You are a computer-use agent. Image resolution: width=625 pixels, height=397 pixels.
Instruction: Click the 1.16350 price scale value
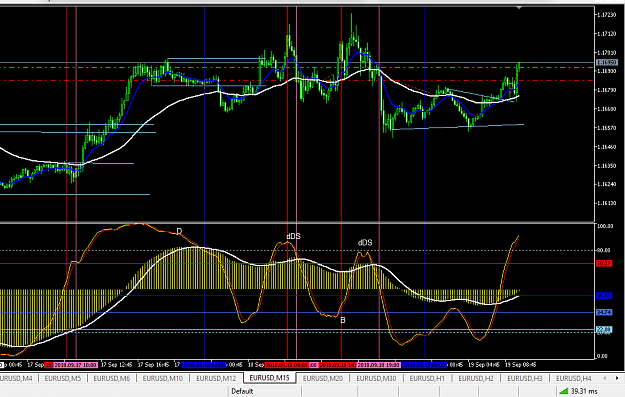pyautogui.click(x=607, y=165)
